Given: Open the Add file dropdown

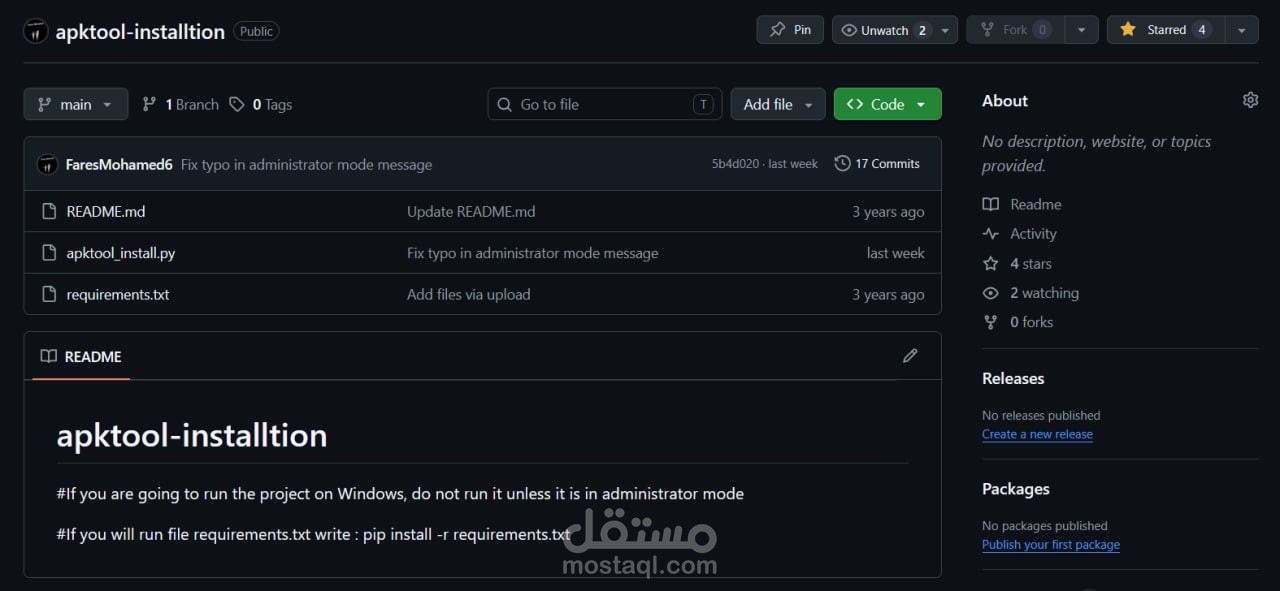Looking at the screenshot, I should 778,104.
